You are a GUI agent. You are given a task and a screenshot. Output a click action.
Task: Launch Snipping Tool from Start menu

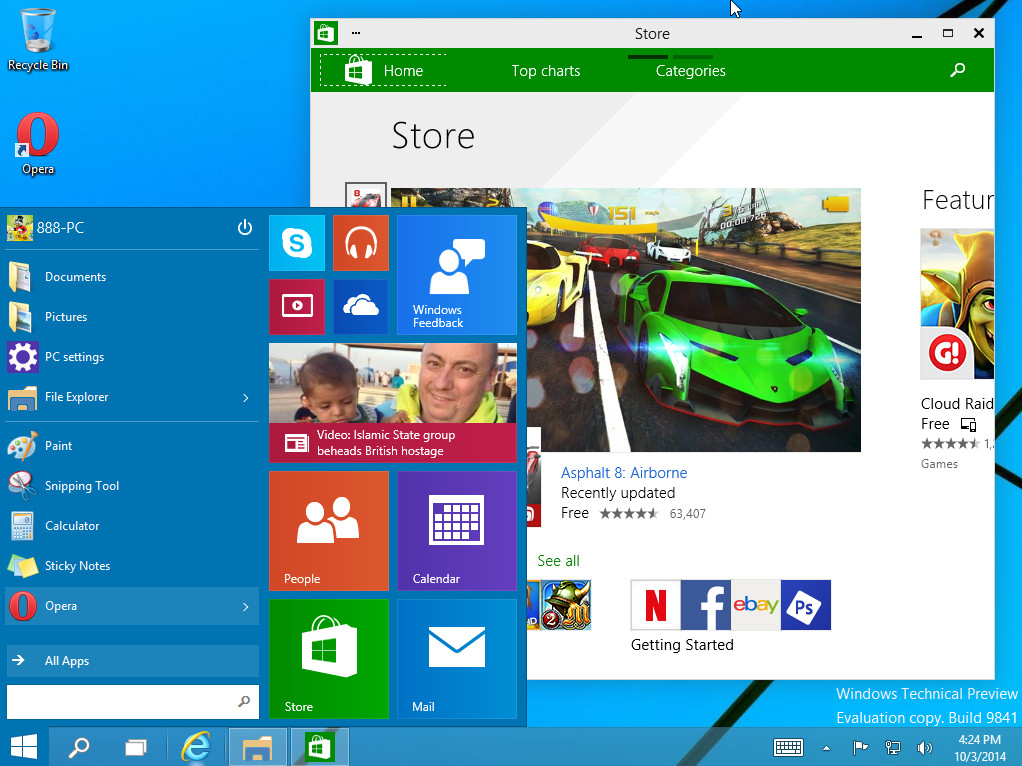pyautogui.click(x=132, y=486)
